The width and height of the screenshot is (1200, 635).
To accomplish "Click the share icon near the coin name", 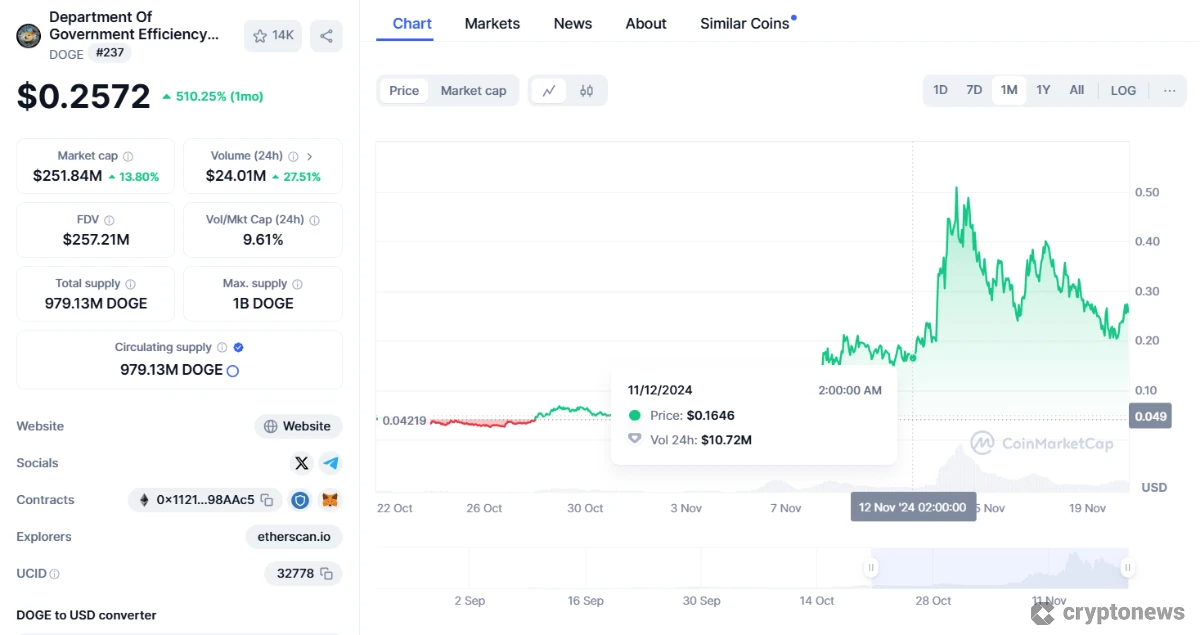I will (x=326, y=35).
